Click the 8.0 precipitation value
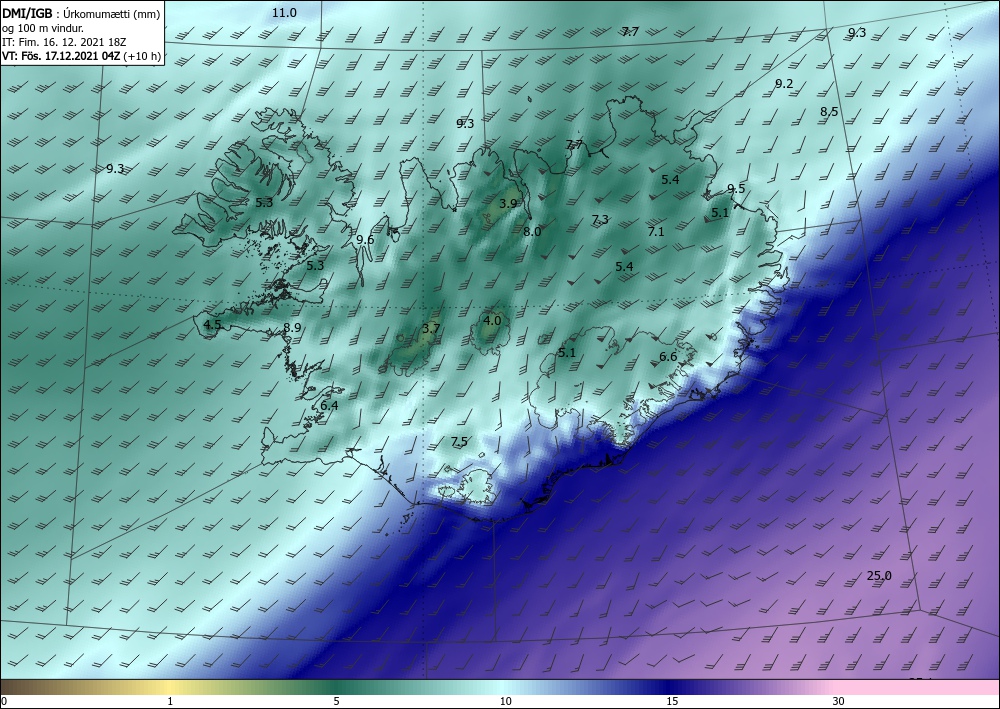 [x=532, y=231]
